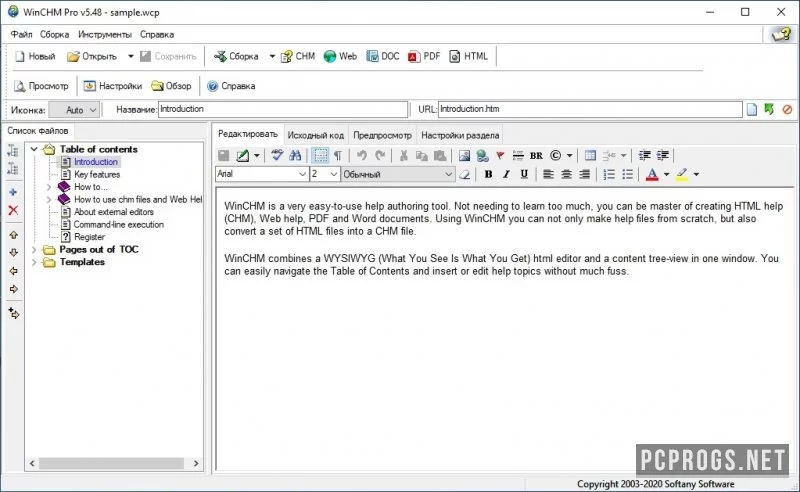Open the Сборка menu in menu bar
Viewport: 800px width, 492px height.
pyautogui.click(x=55, y=34)
